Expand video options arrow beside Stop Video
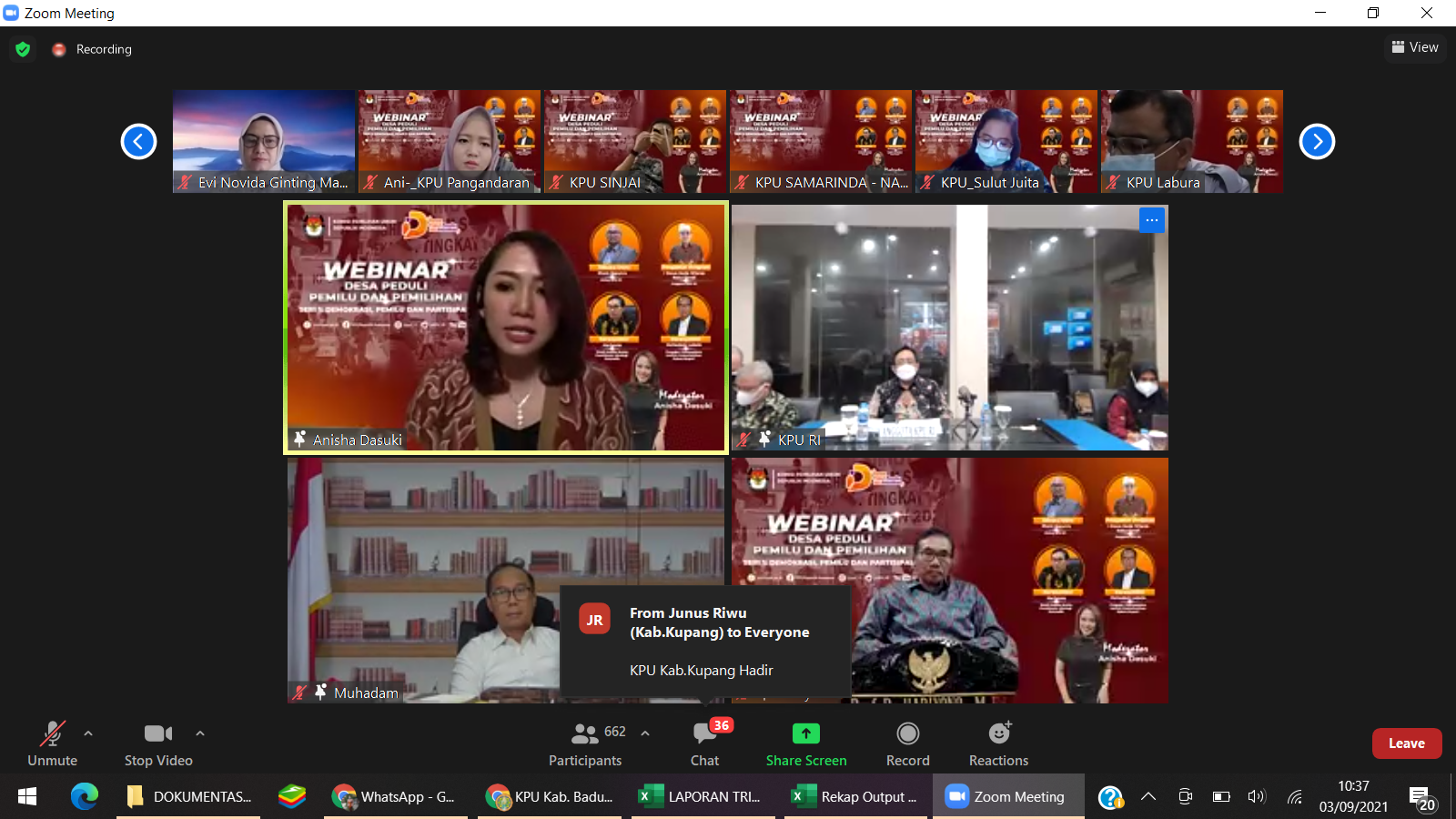 point(200,733)
